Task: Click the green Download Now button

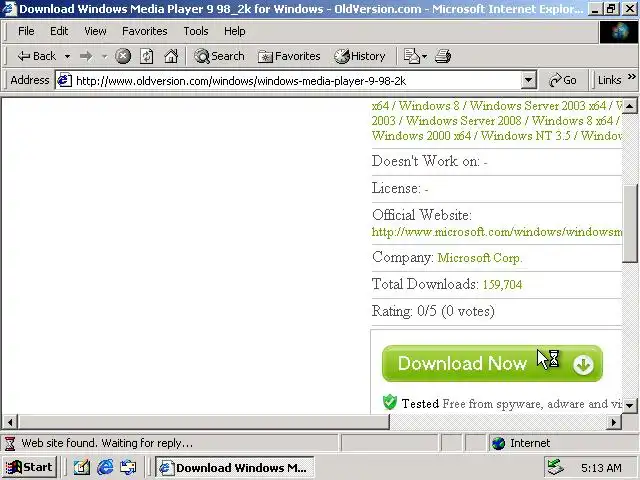Action: pyautogui.click(x=492, y=364)
